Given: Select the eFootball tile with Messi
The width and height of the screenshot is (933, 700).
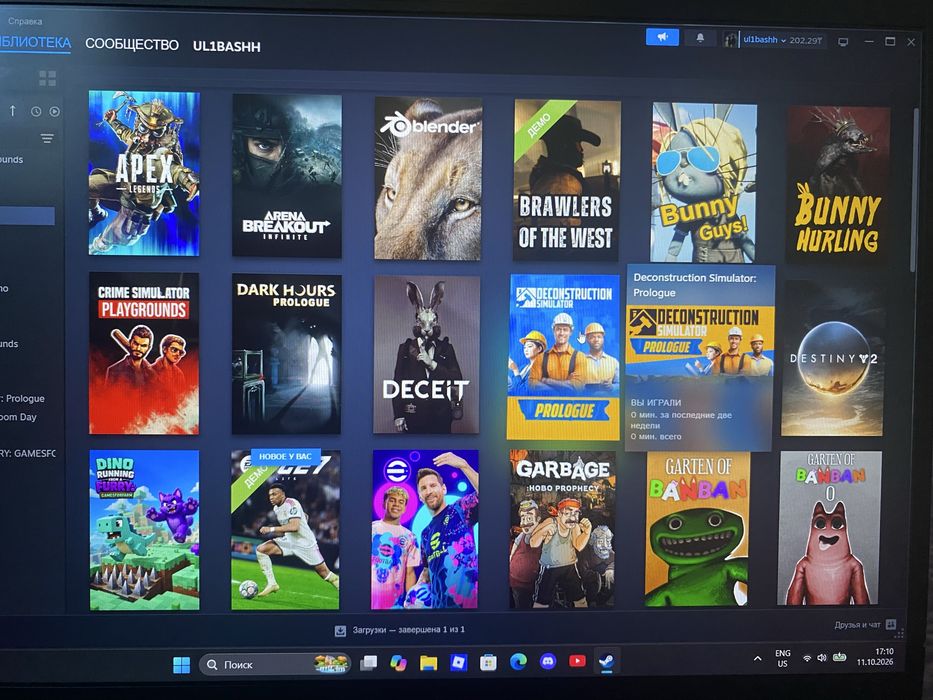Looking at the screenshot, I should tap(425, 530).
